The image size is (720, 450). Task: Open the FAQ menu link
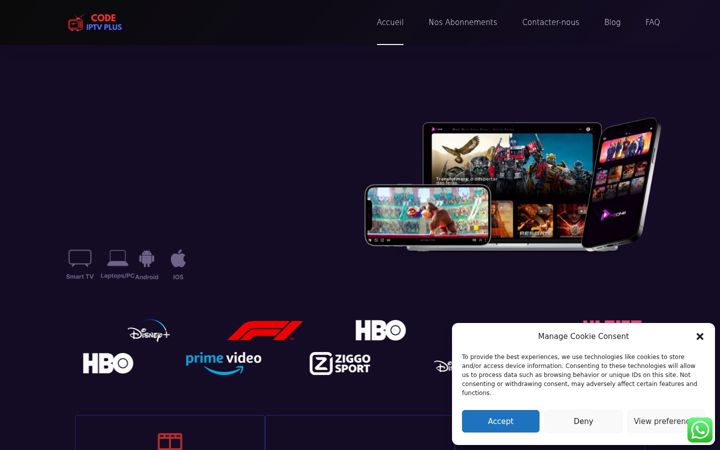652,22
